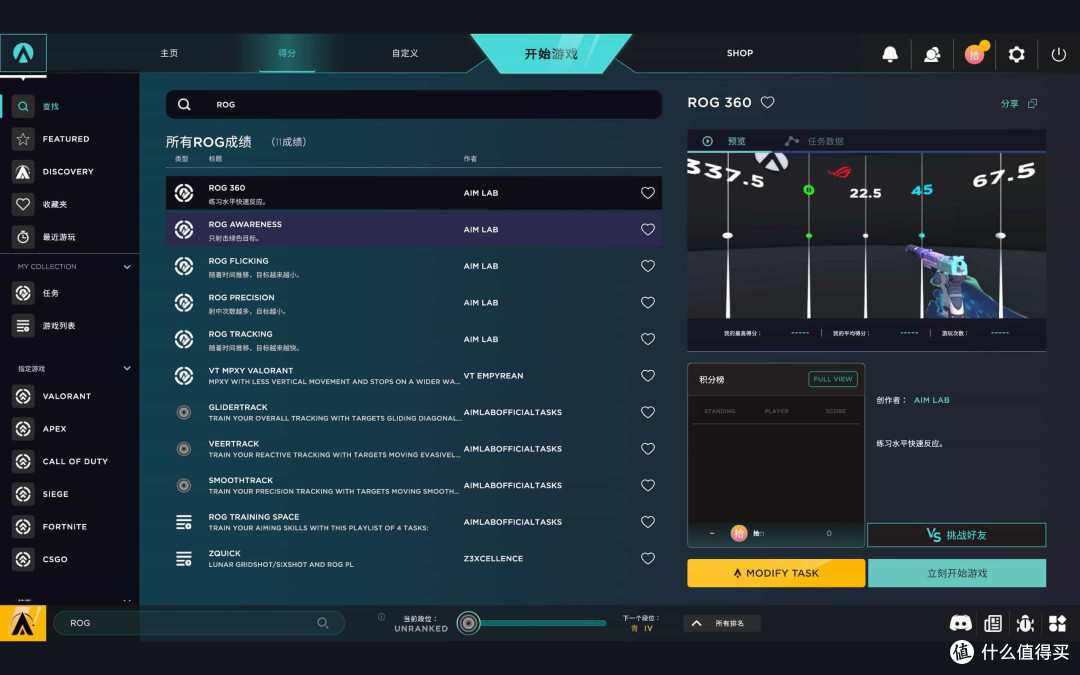The width and height of the screenshot is (1080, 675).
Task: Favorite ROG FLICKING task
Action: (x=647, y=266)
